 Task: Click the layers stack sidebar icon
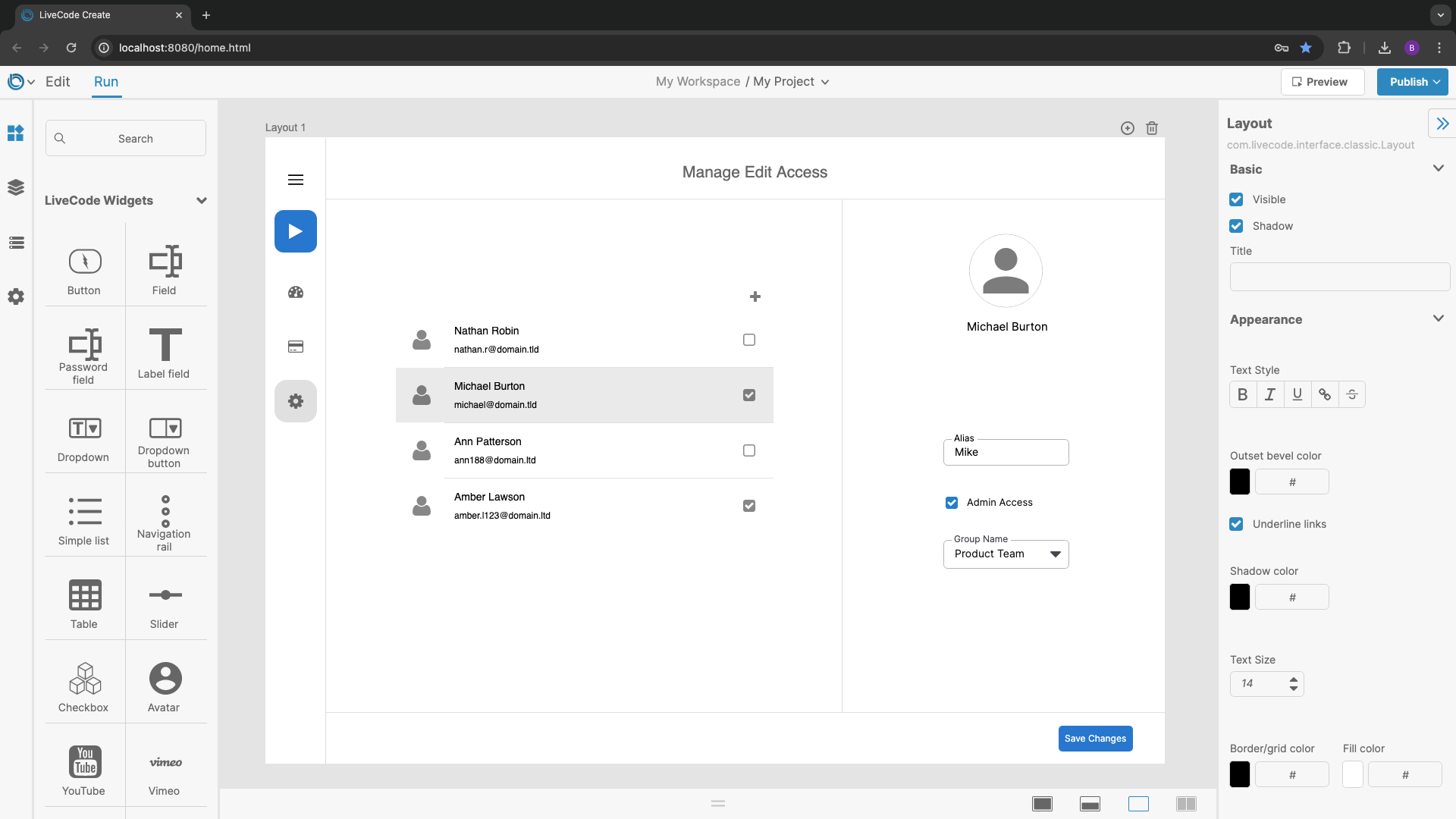[x=16, y=187]
